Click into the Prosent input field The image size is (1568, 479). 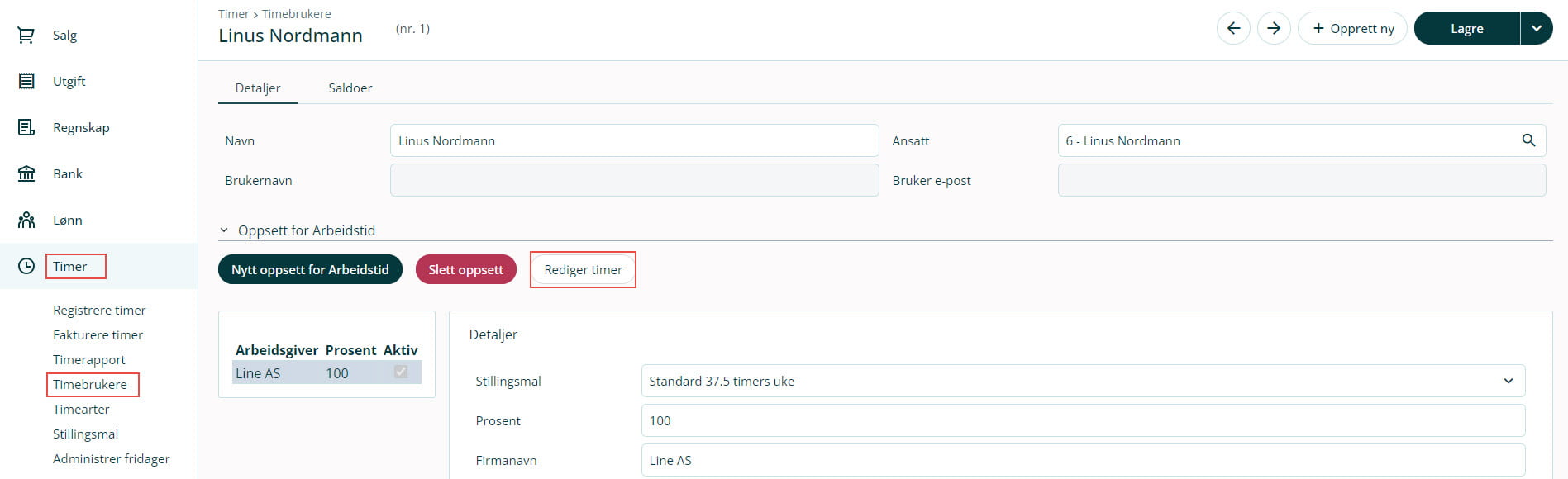pos(1083,421)
